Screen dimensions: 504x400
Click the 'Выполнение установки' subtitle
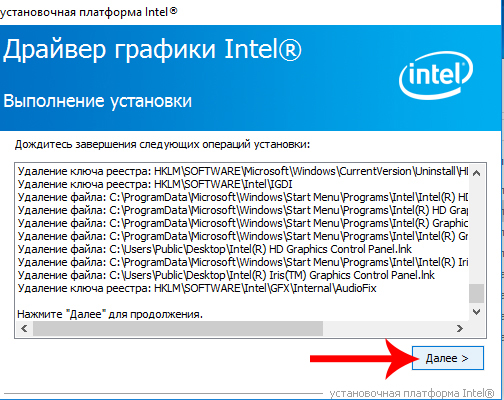coord(97,101)
